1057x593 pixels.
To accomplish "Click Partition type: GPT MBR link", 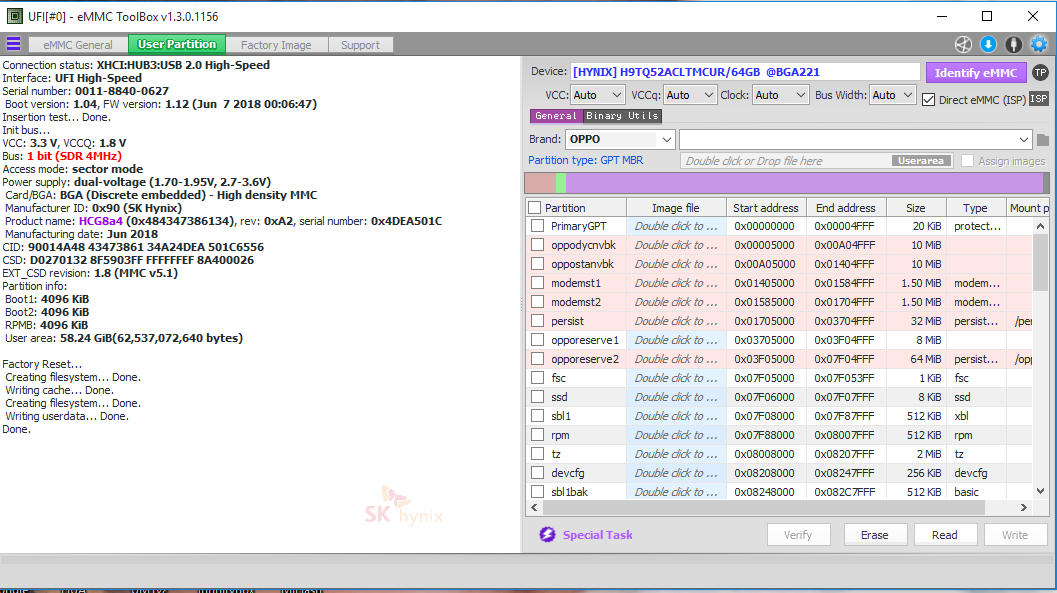I will 585,160.
